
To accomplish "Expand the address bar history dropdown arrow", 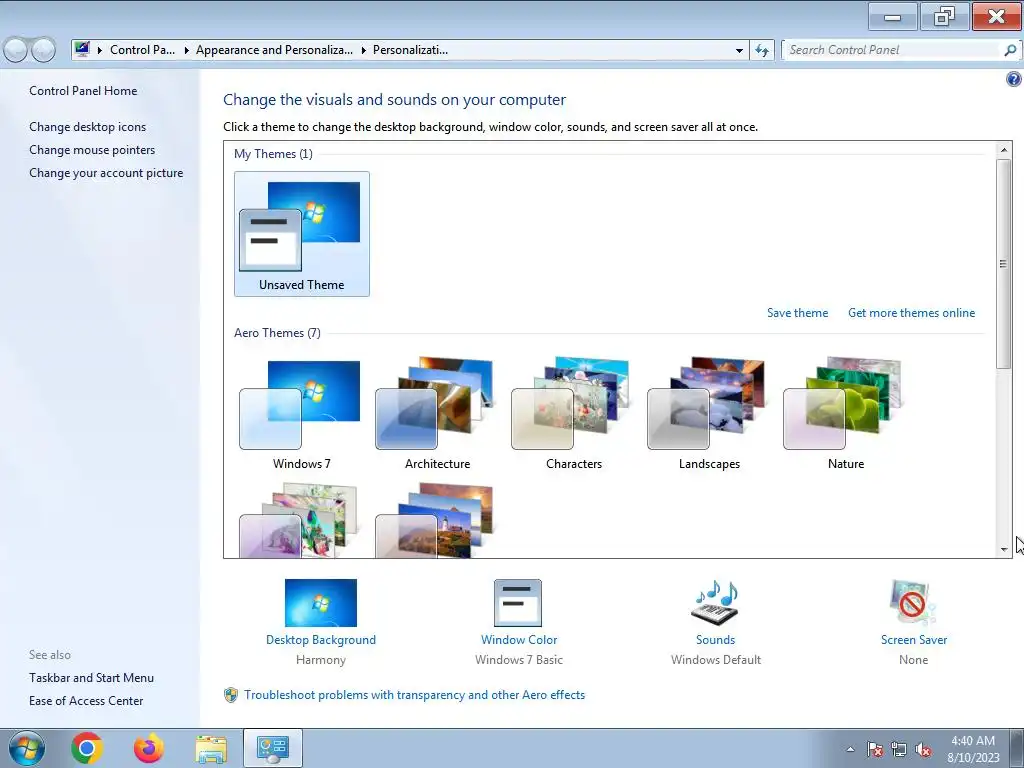I will (x=739, y=50).
